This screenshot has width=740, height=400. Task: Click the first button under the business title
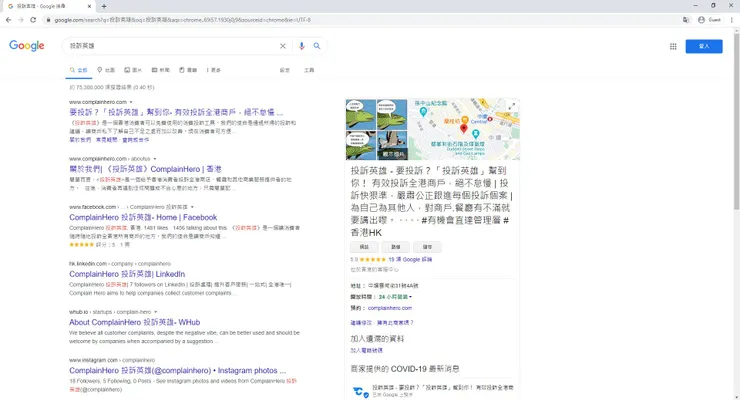[364, 247]
